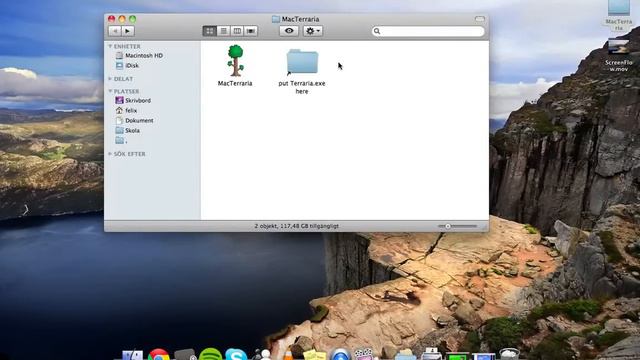Switch Finder to Cover Flow view

[251, 31]
